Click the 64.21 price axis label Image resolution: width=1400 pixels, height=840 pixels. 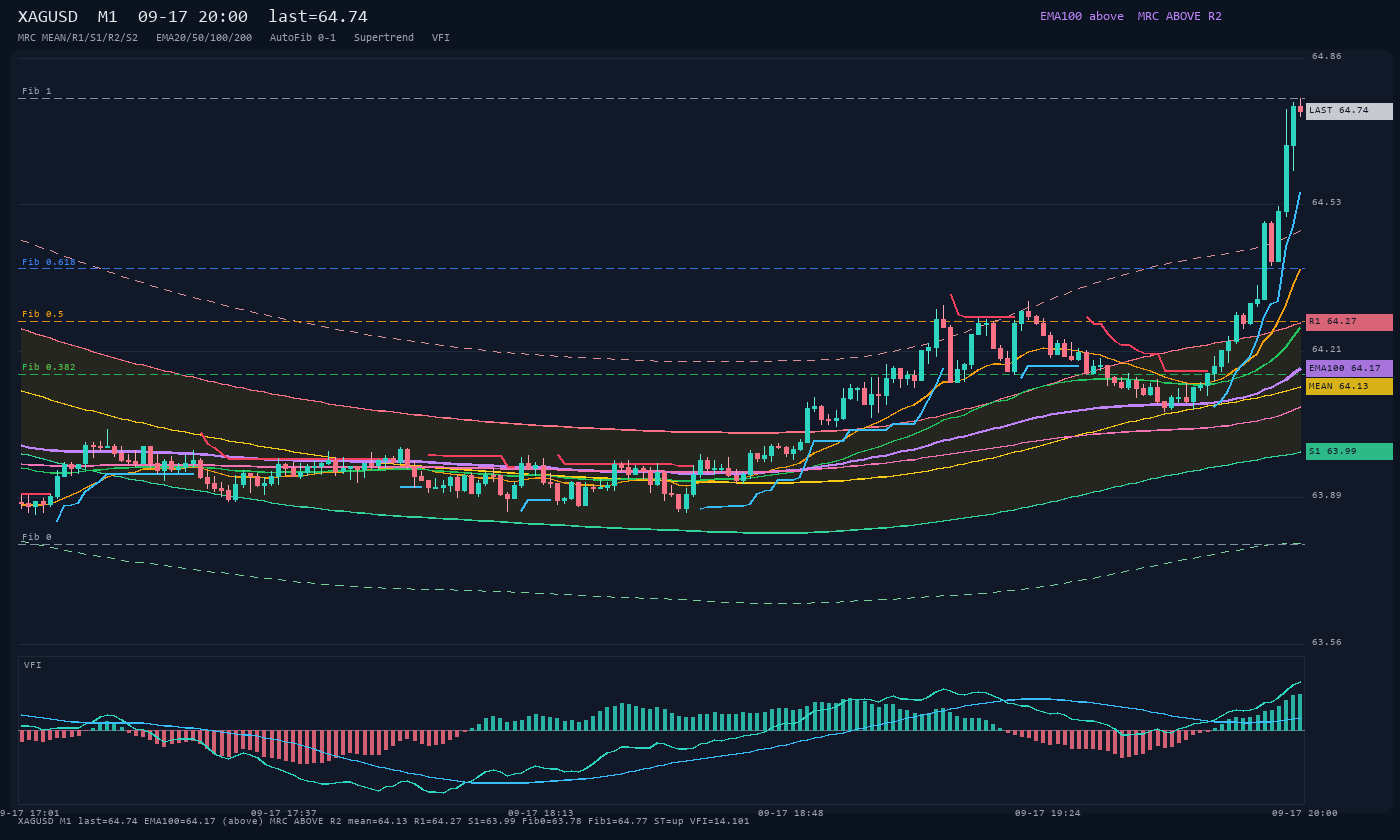pyautogui.click(x=1327, y=349)
